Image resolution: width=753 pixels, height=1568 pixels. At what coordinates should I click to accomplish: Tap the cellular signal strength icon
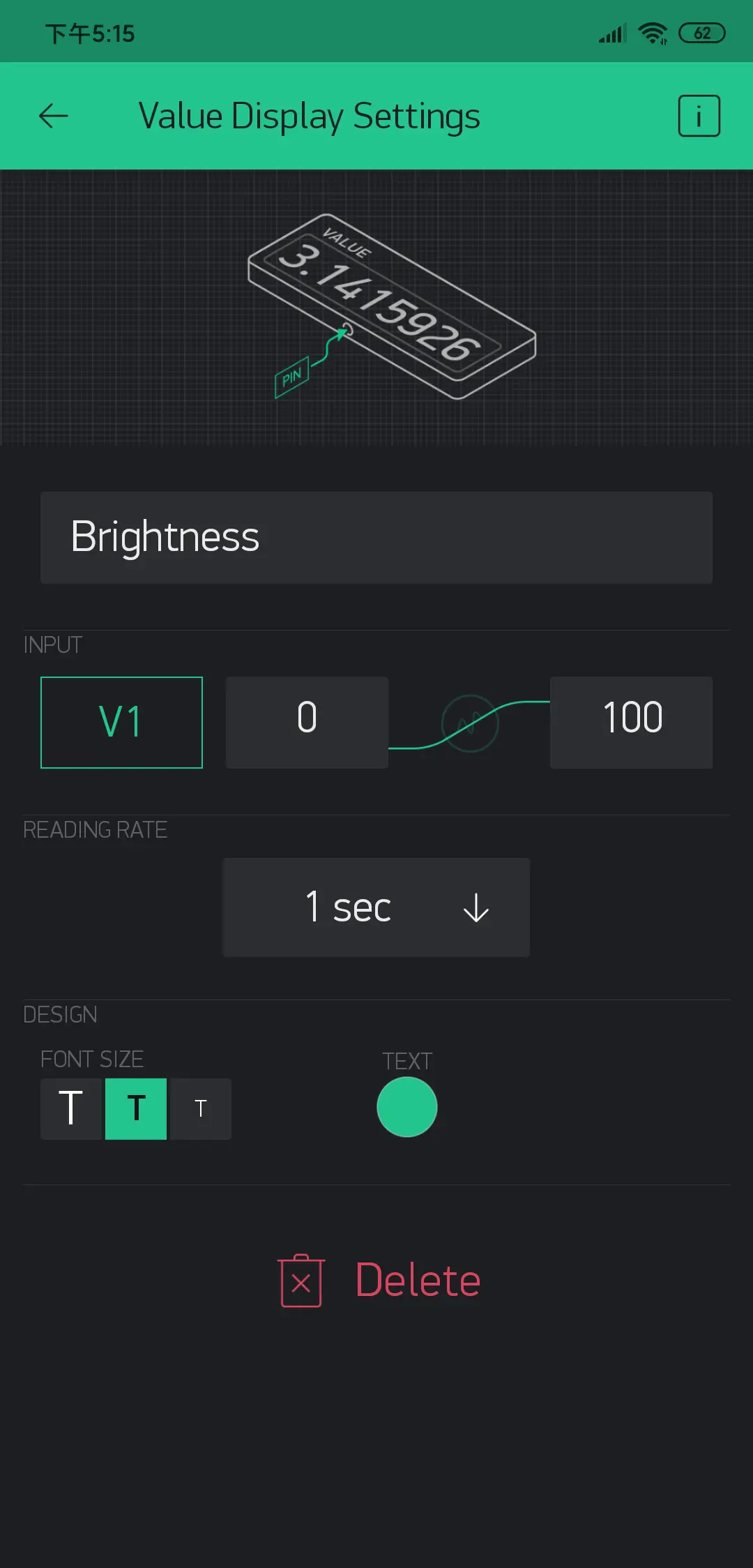click(x=613, y=33)
